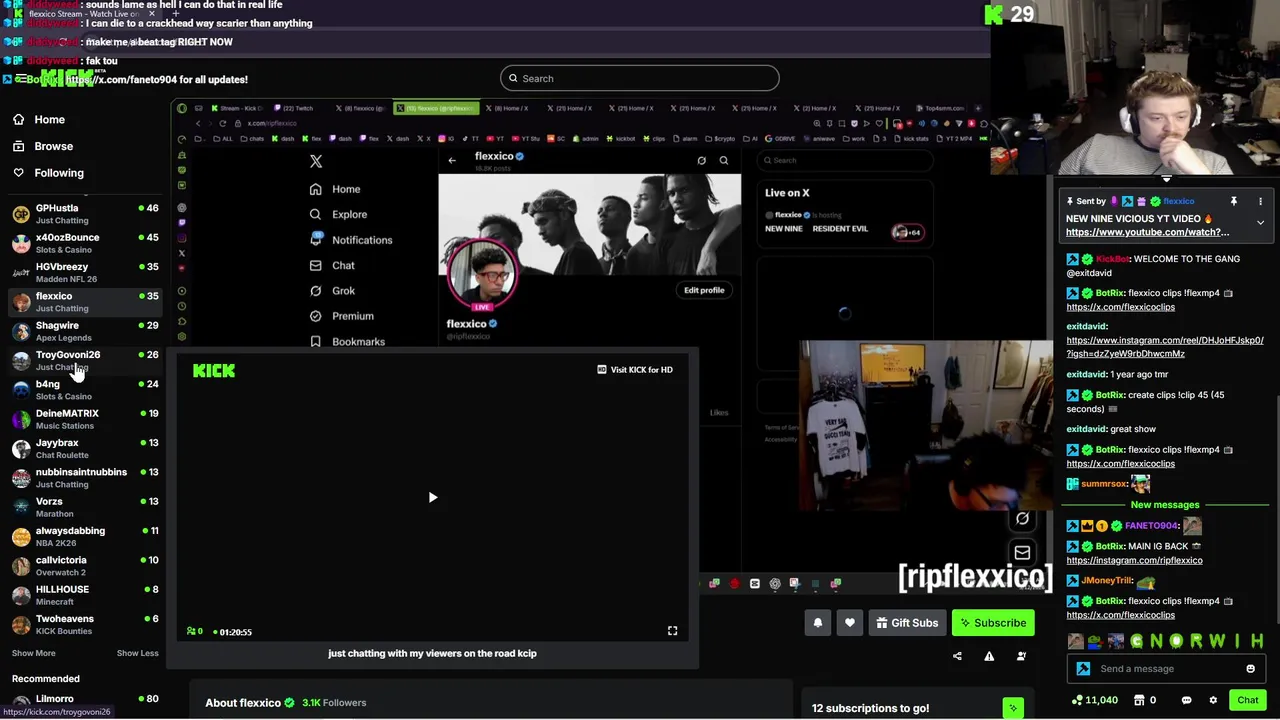Image resolution: width=1280 pixels, height=720 pixels.
Task: Open exitdavid's Instagram reel link
Action: click(1164, 347)
